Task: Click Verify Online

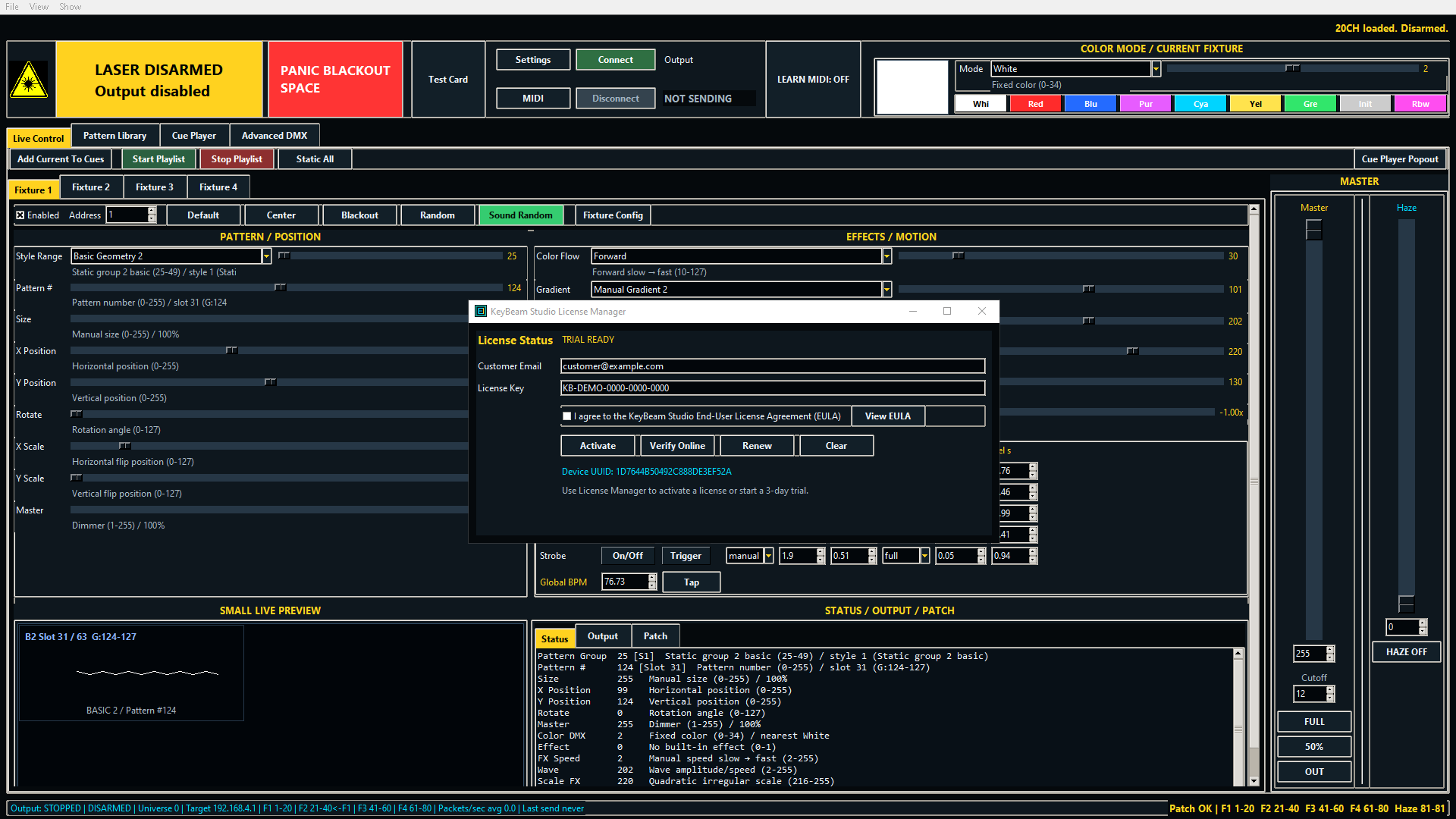Action: [x=677, y=446]
